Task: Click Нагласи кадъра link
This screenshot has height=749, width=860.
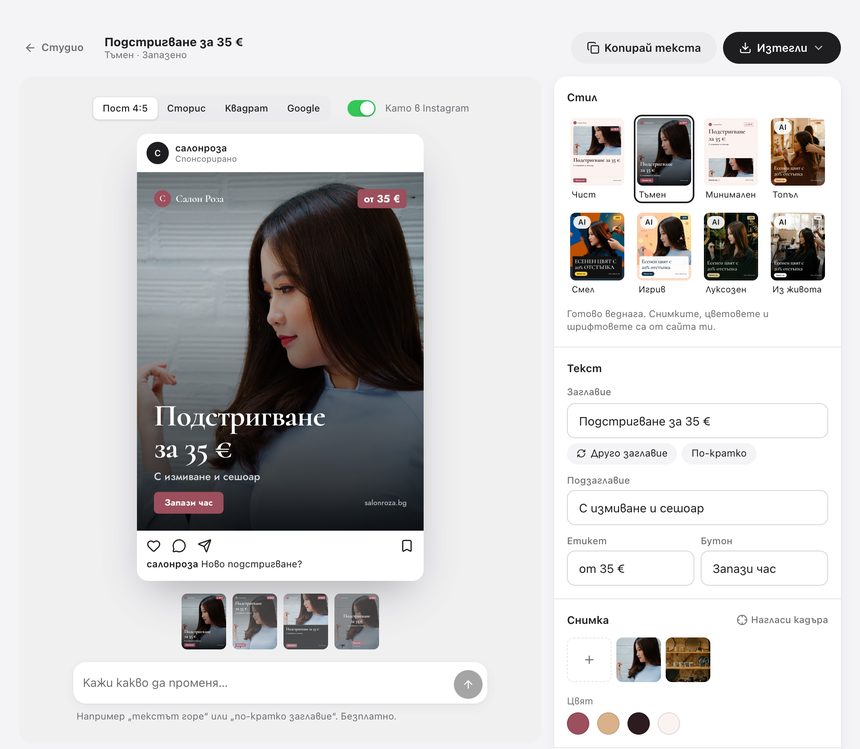Action: 782,620
